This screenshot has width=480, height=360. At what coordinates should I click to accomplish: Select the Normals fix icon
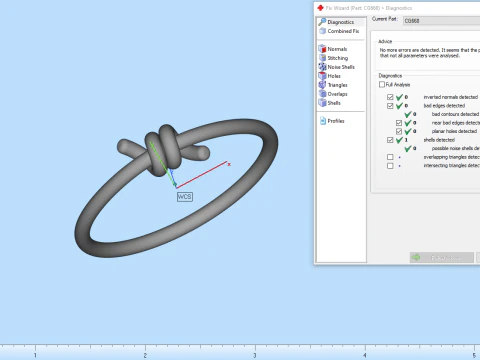pyautogui.click(x=322, y=49)
